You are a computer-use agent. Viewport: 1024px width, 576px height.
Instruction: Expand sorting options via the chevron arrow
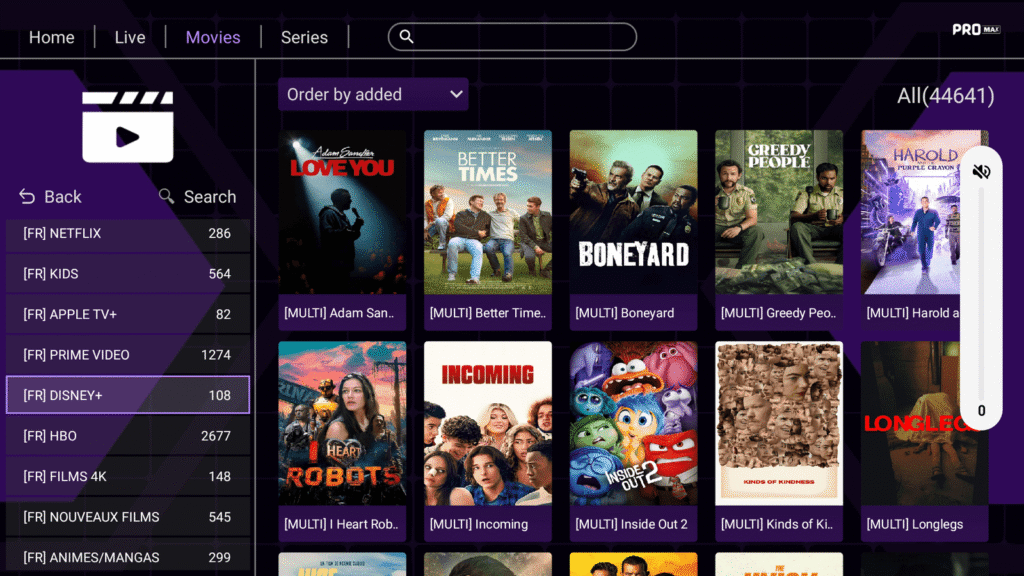tap(457, 94)
